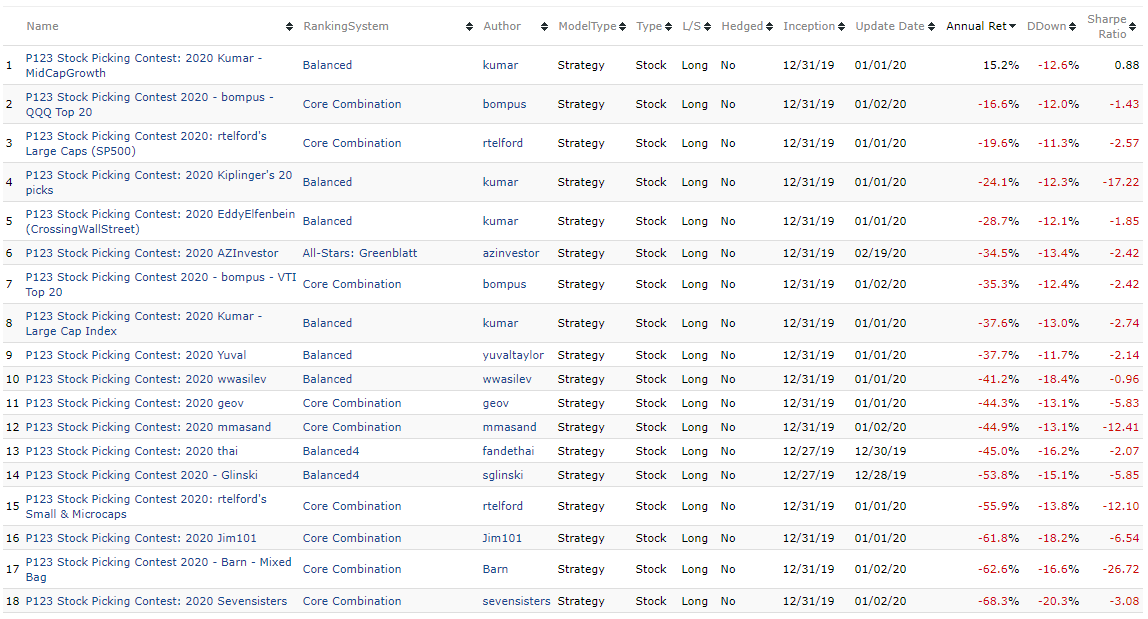This screenshot has height=619, width=1148.
Task: Open rtelford's Large Caps (SP500) model
Action: (x=146, y=143)
